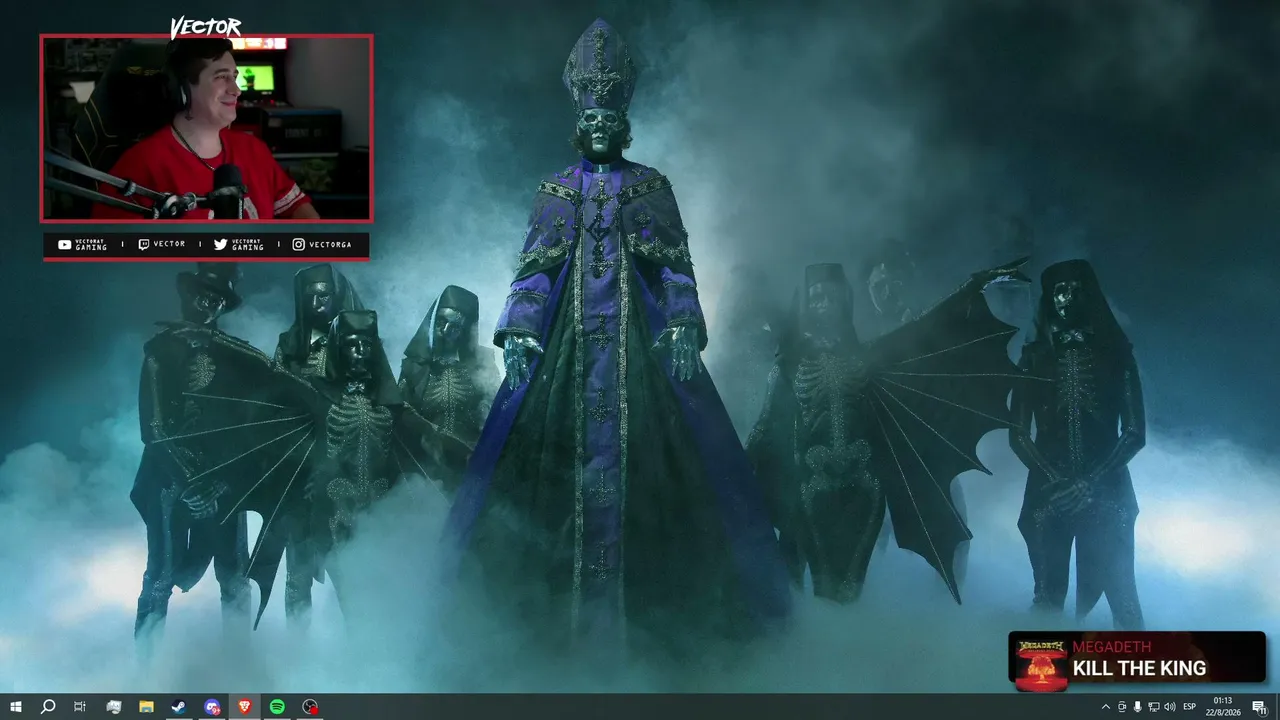Click the Vector logo above the webcam
This screenshot has height=720, width=1280.
click(206, 27)
